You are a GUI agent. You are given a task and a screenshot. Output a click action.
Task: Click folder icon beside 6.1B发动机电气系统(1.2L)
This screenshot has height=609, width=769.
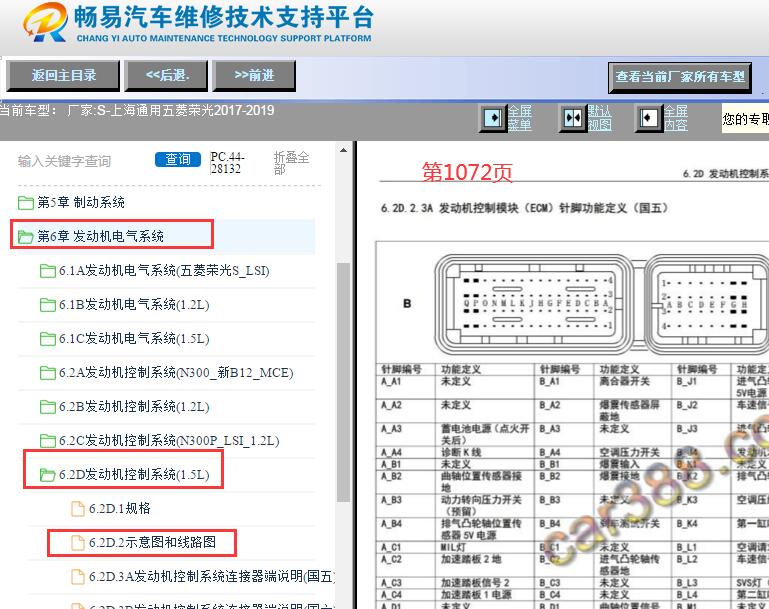(48, 304)
